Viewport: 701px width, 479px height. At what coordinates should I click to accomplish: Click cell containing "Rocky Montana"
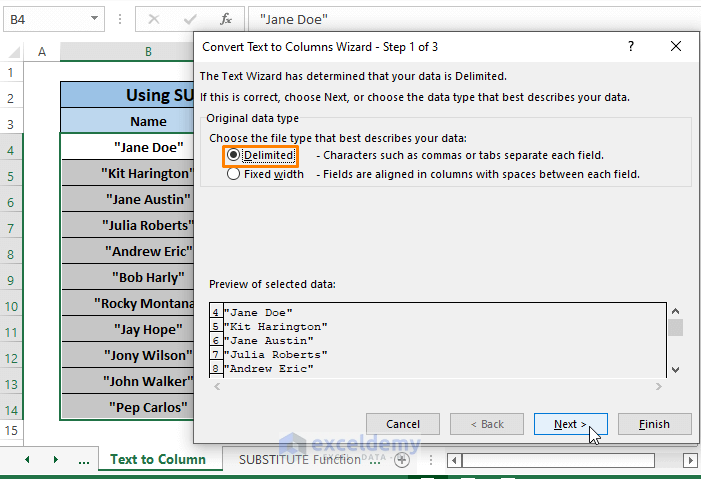(127, 303)
